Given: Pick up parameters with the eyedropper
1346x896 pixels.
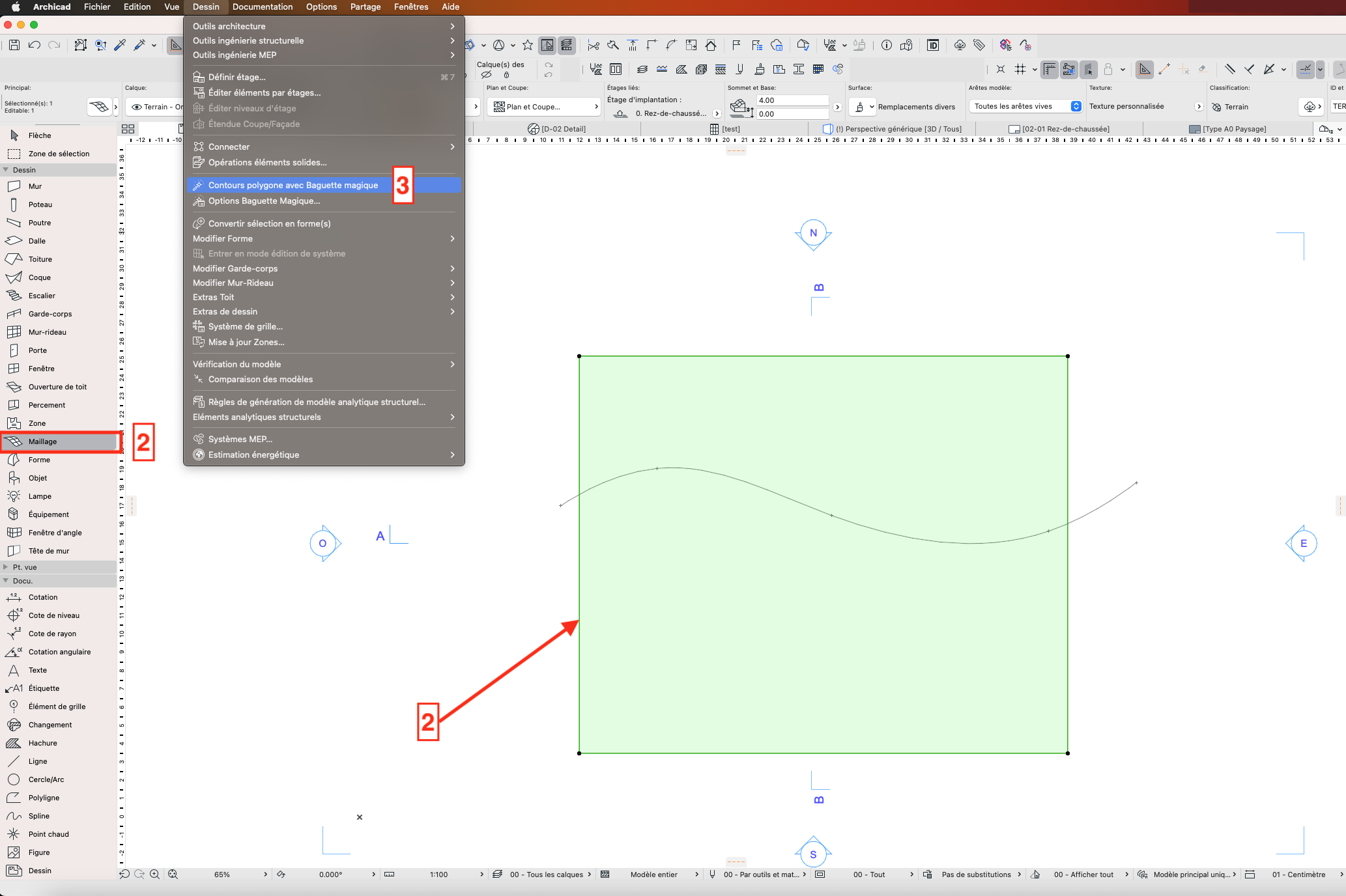Looking at the screenshot, I should (x=120, y=45).
